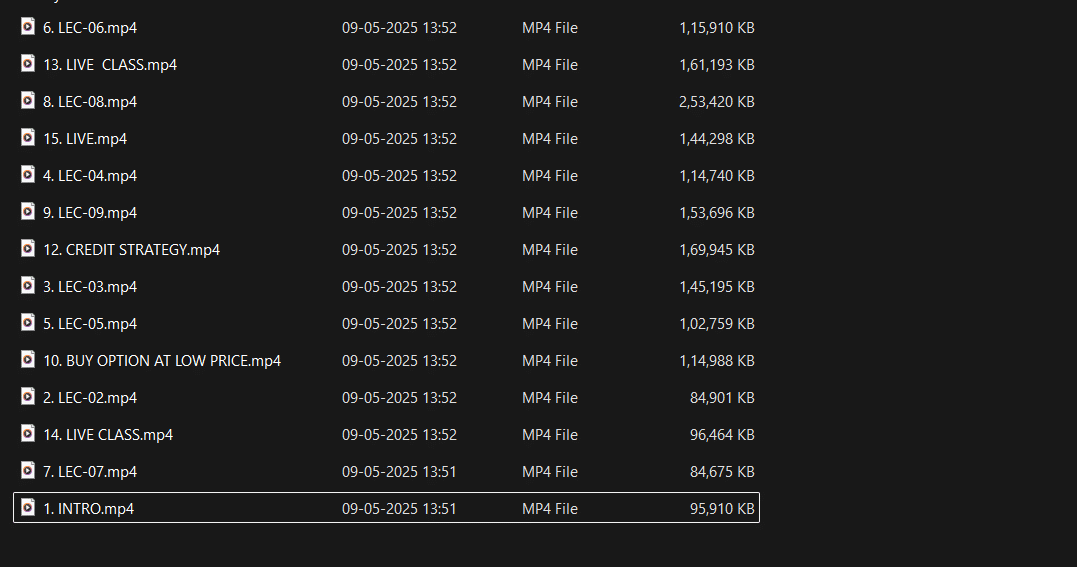The image size is (1077, 567).
Task: Click the MP4 icon next to 15. LIVE.mp4
Action: click(27, 138)
